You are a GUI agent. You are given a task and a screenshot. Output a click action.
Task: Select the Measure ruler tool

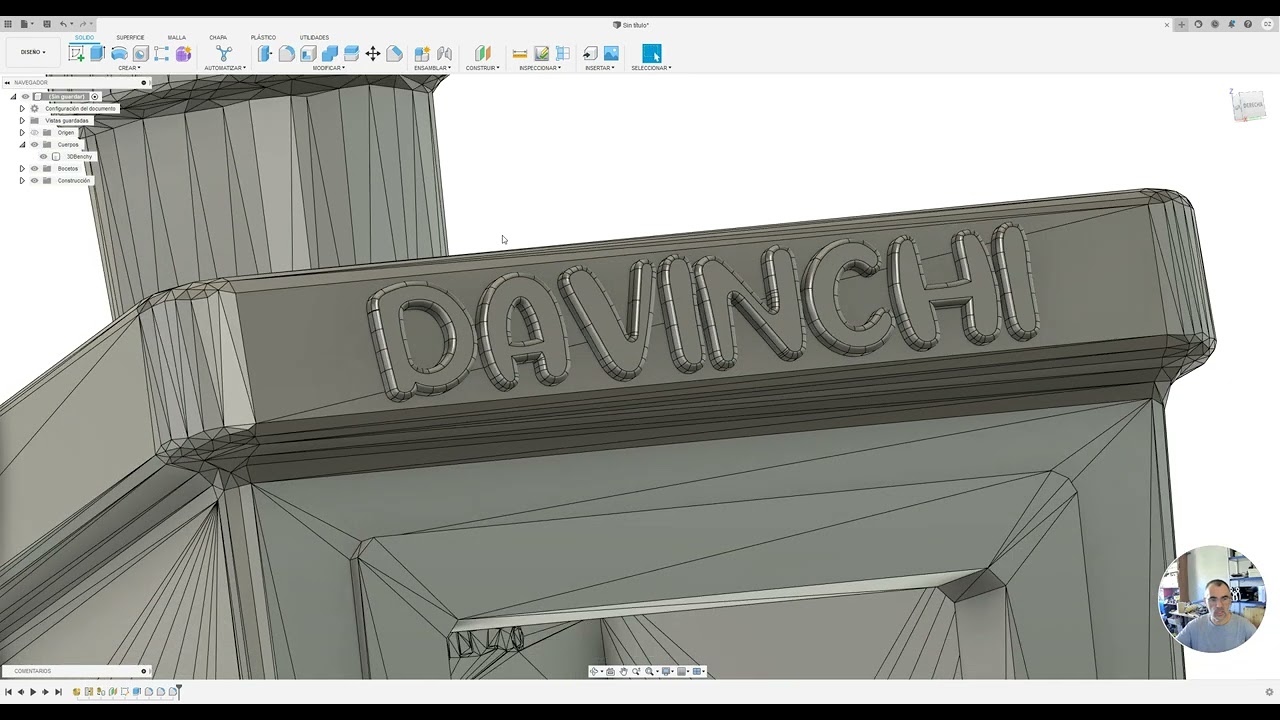[520, 53]
